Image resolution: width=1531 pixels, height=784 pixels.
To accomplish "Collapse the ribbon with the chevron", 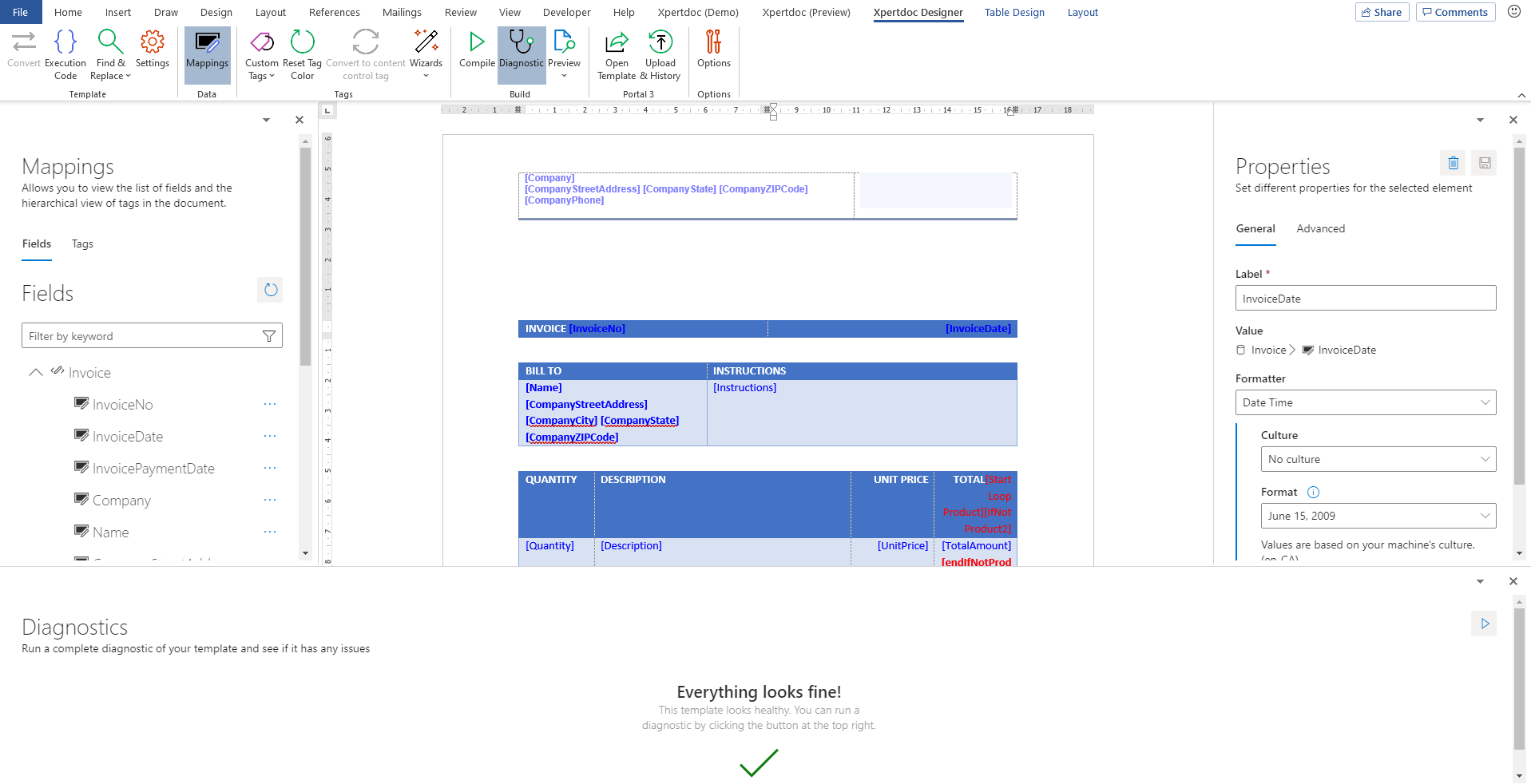I will click(1521, 95).
